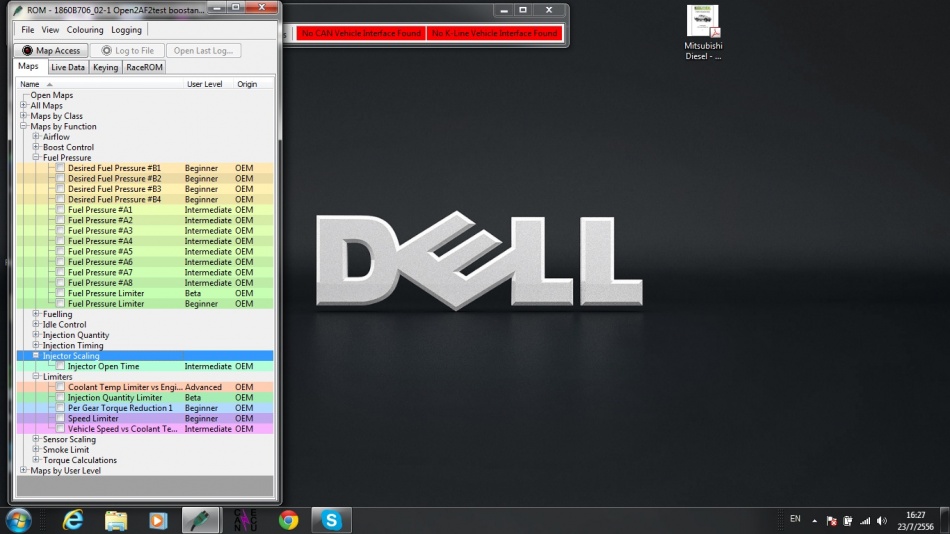The image size is (950, 534).
Task: Open the Logging menu
Action: point(126,30)
